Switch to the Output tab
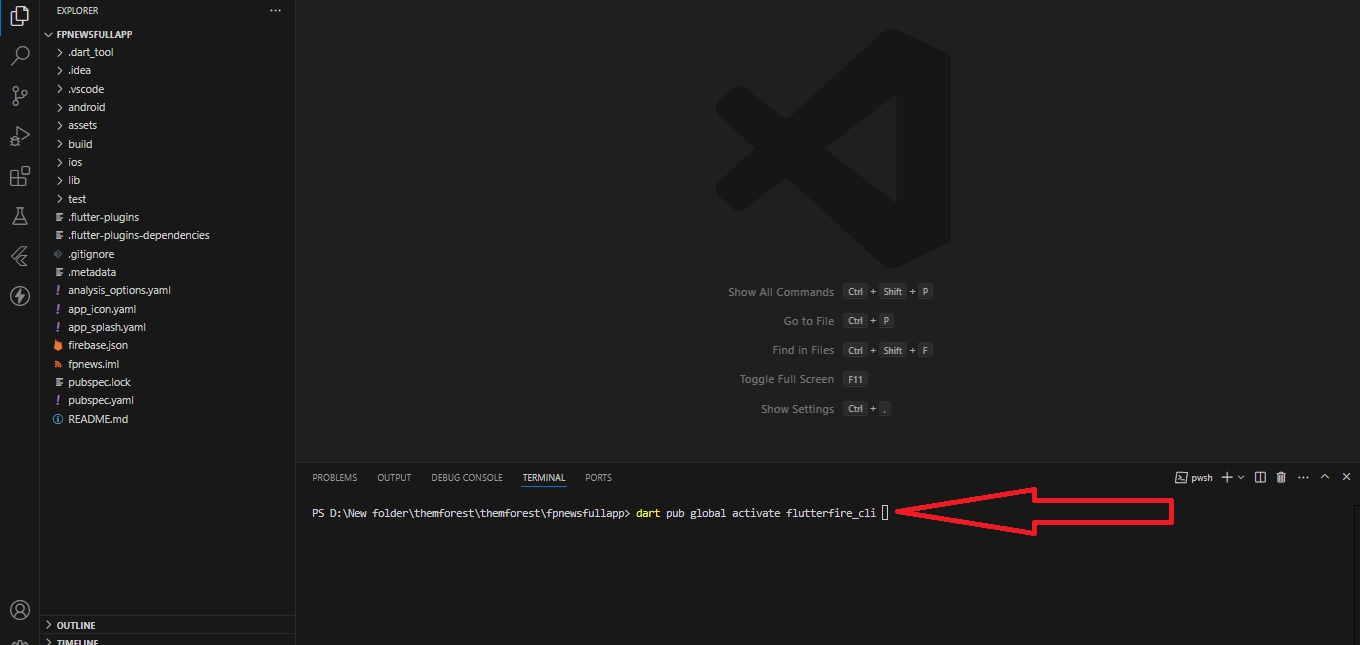The height and width of the screenshot is (645, 1360). pos(394,478)
